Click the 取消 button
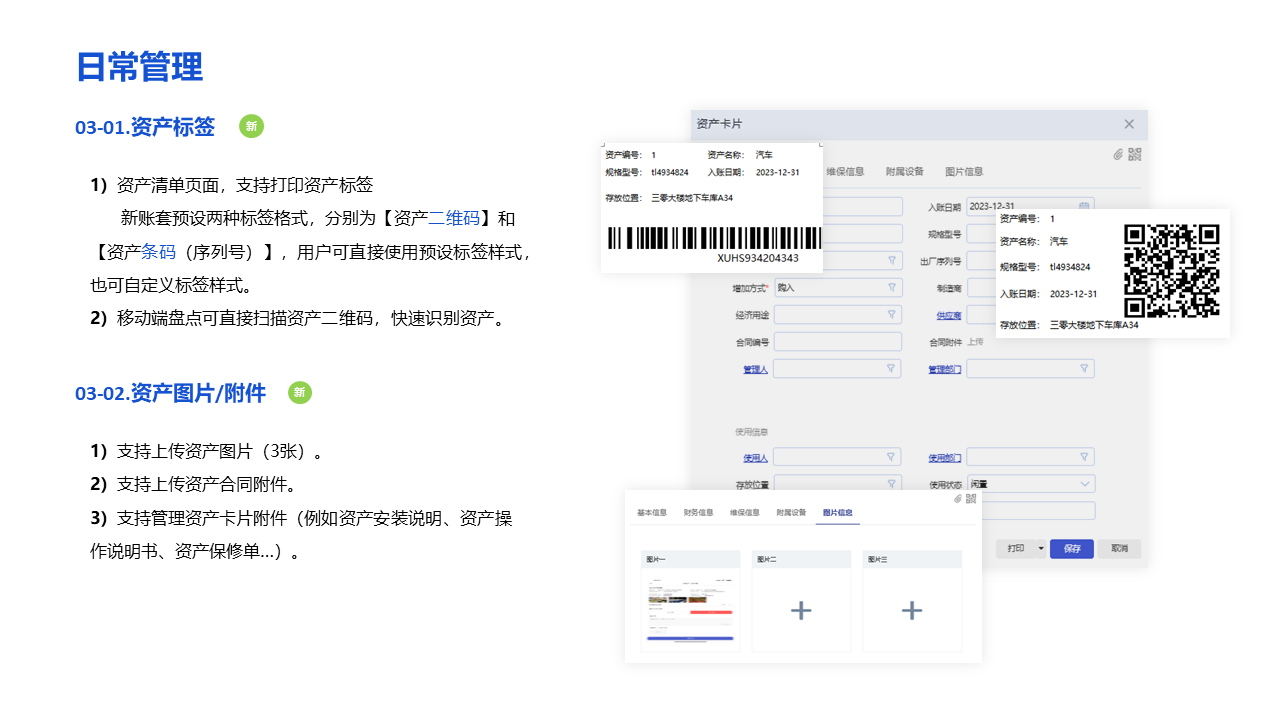 coord(1119,549)
